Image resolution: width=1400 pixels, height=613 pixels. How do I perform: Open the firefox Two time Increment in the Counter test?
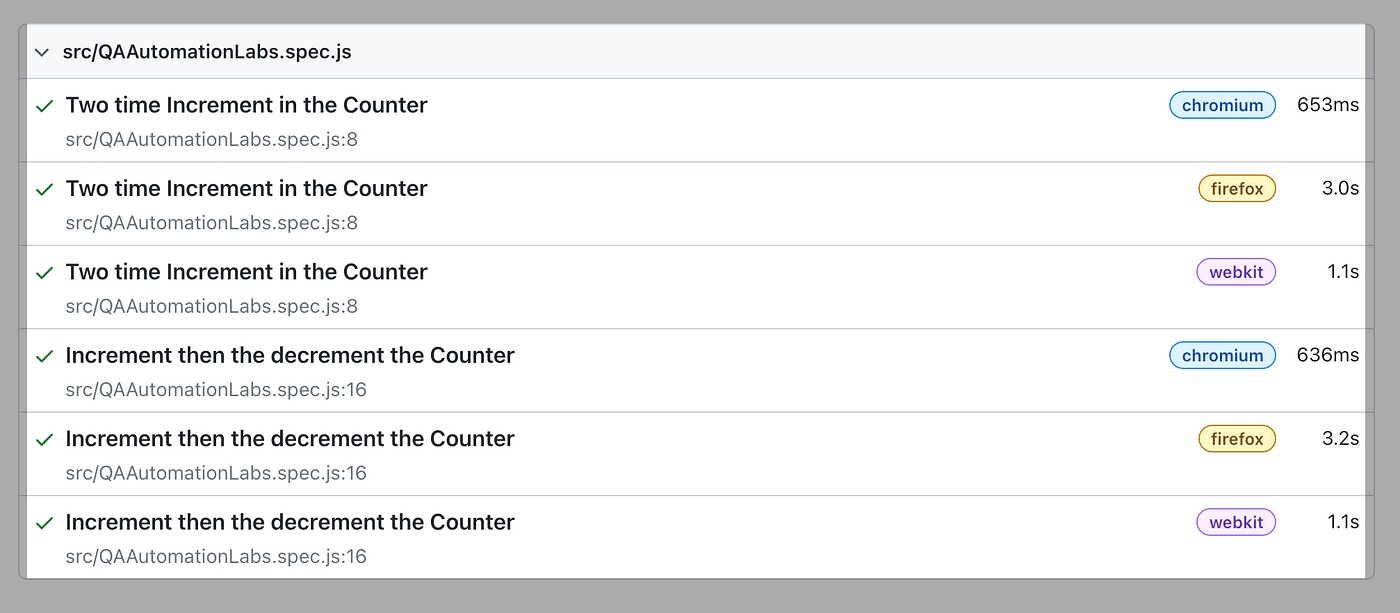pyautogui.click(x=246, y=188)
